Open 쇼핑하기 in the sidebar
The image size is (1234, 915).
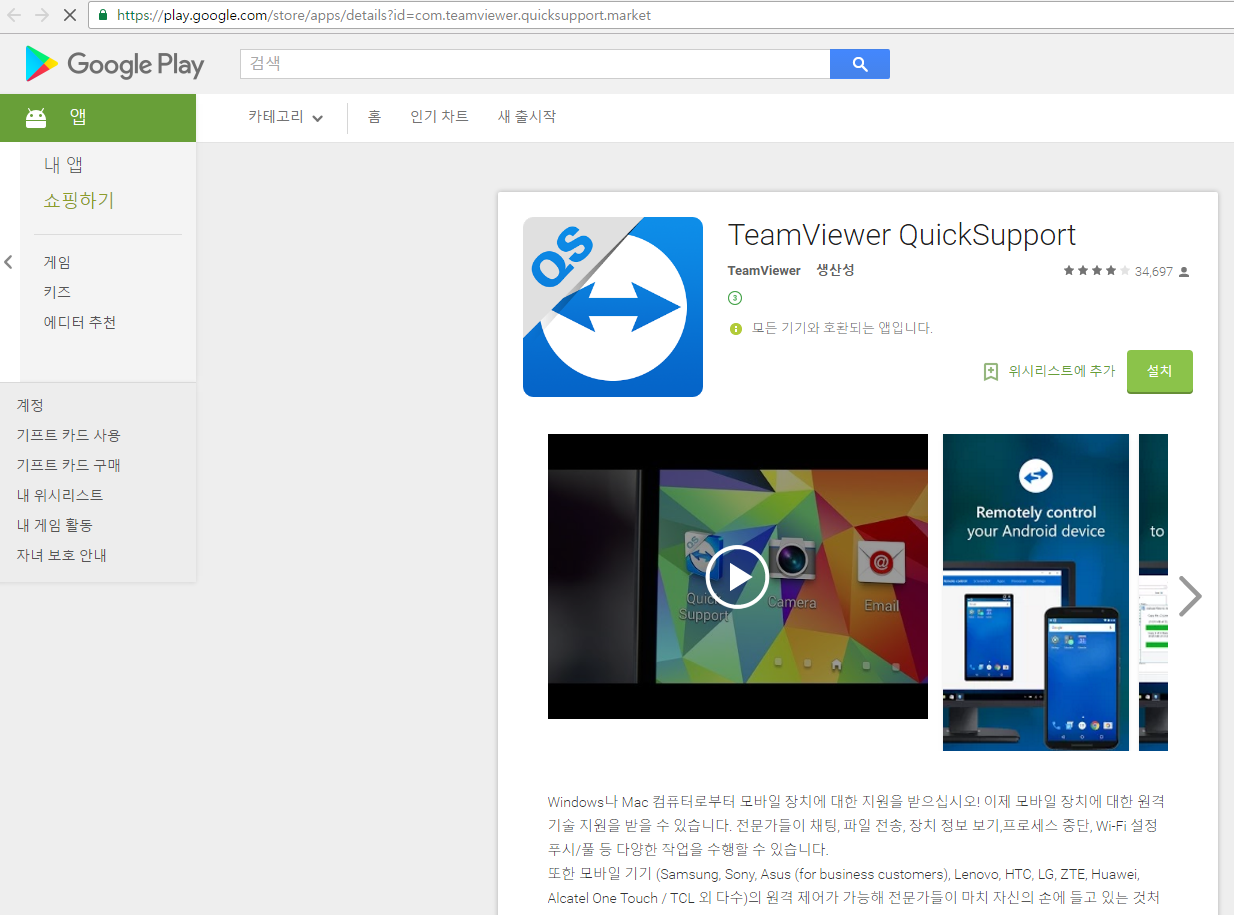click(79, 201)
